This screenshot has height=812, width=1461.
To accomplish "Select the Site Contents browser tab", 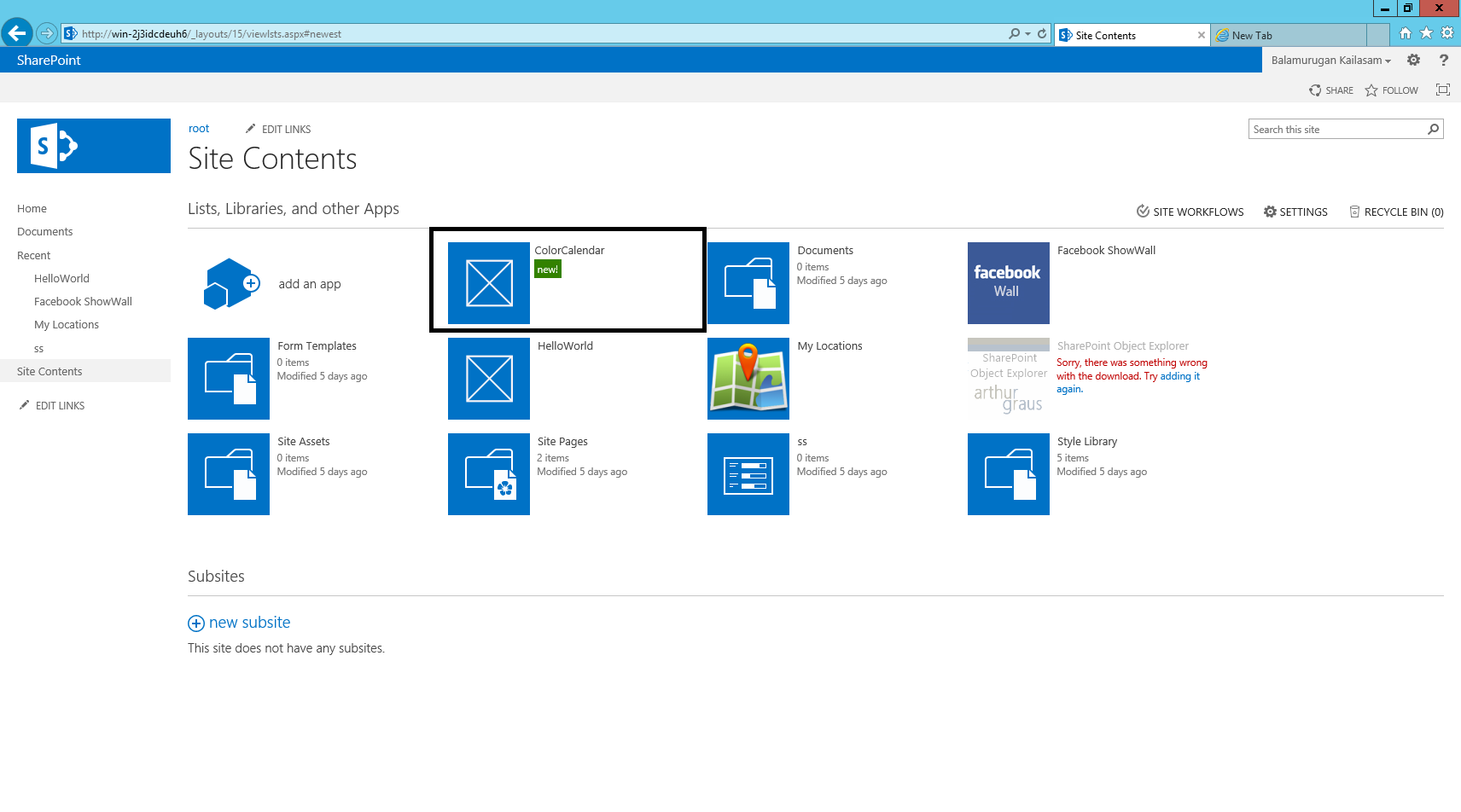I will (1132, 35).
